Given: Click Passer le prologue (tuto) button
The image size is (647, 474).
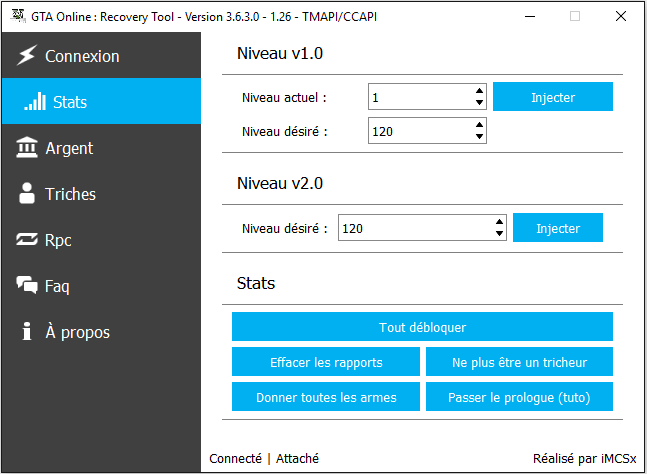Looking at the screenshot, I should coord(519,396).
